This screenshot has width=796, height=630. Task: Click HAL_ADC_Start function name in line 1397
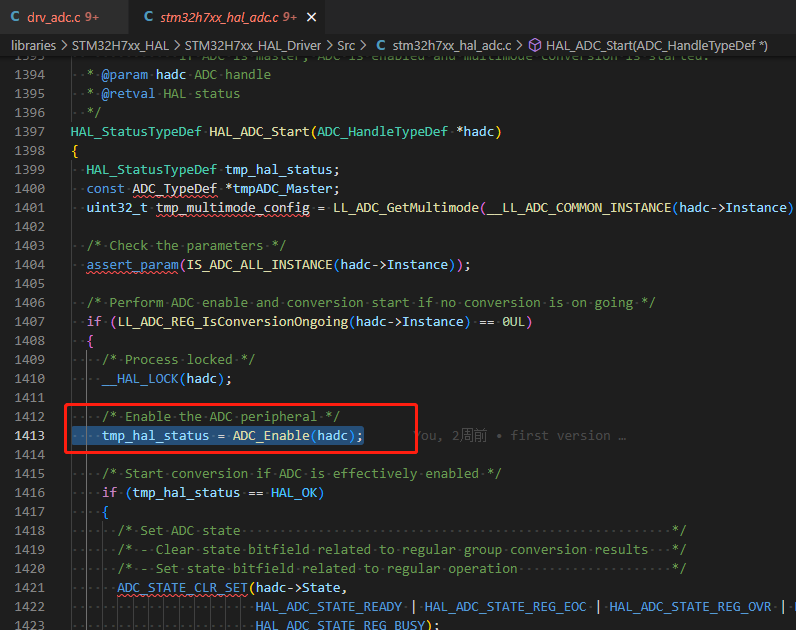(259, 132)
